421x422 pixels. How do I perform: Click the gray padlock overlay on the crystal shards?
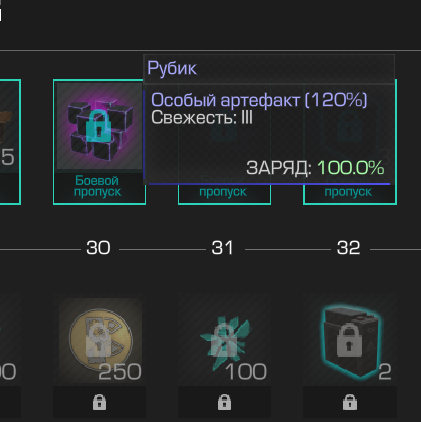pos(224,341)
